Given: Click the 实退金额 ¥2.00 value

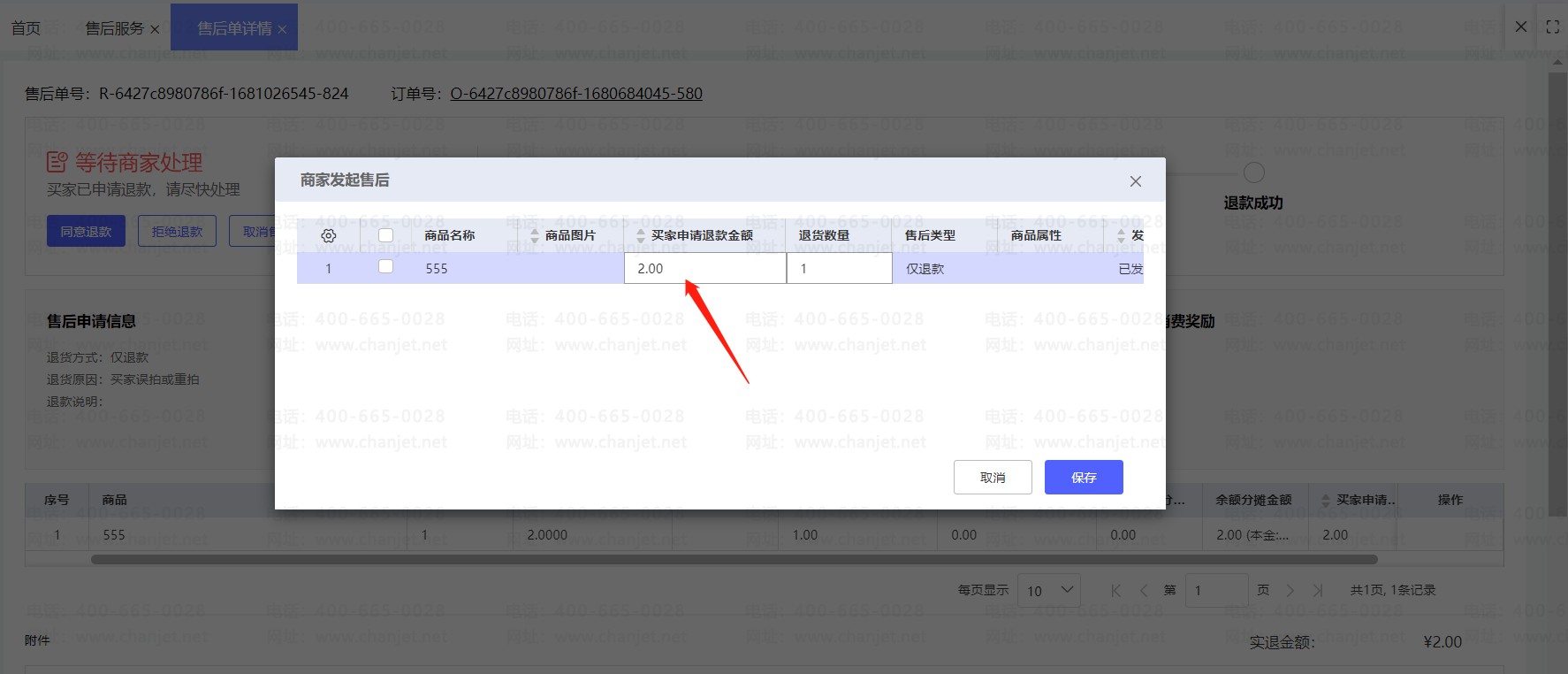Looking at the screenshot, I should [1442, 642].
